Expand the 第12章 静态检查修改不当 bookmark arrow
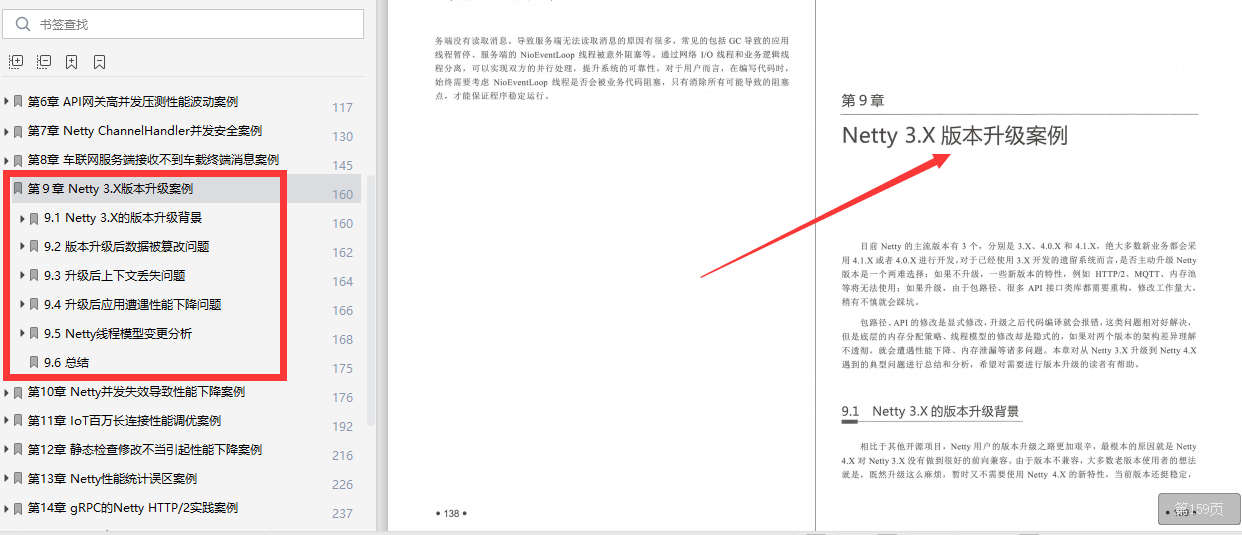 point(7,450)
